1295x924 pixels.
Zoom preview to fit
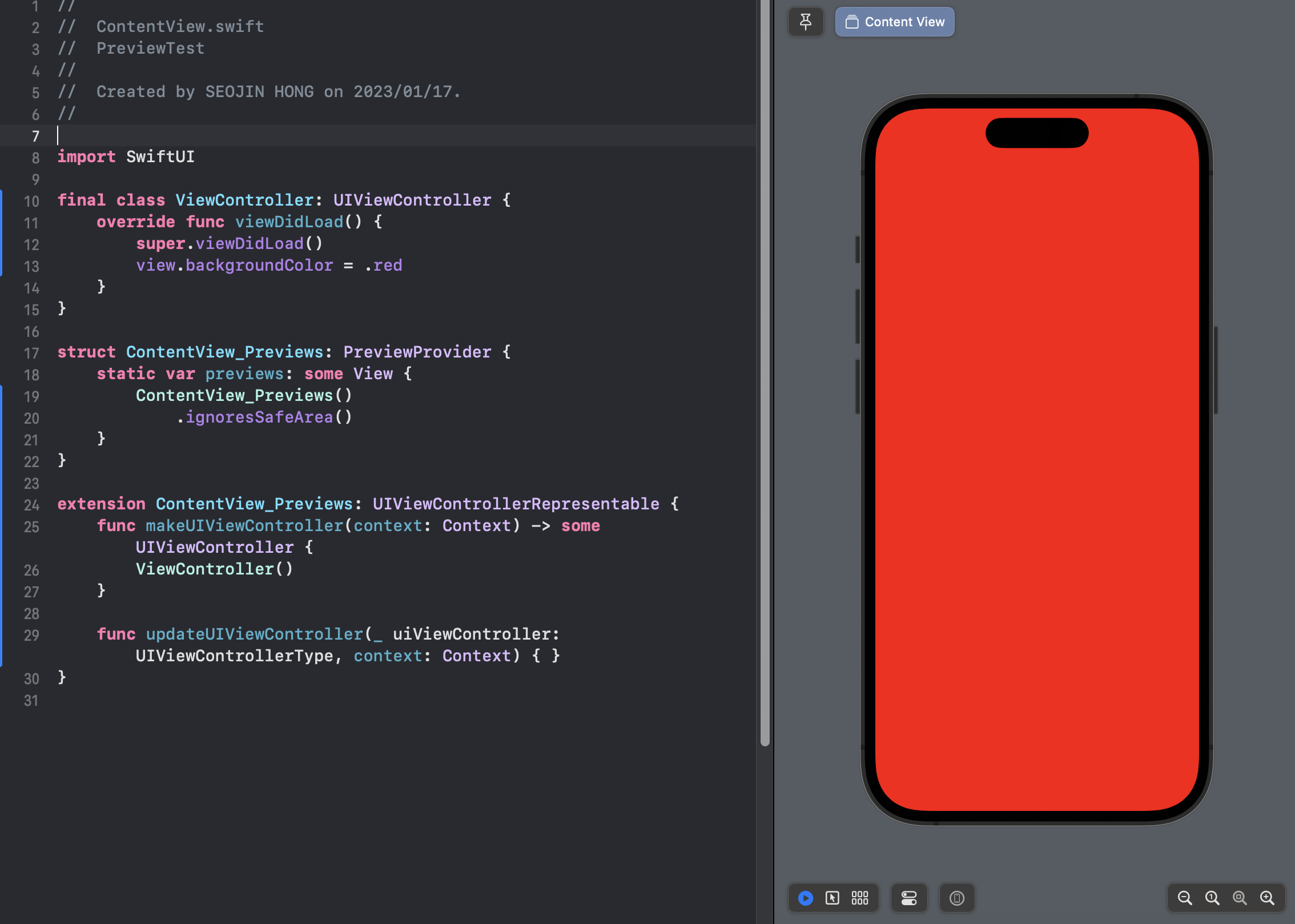pyautogui.click(x=1239, y=898)
